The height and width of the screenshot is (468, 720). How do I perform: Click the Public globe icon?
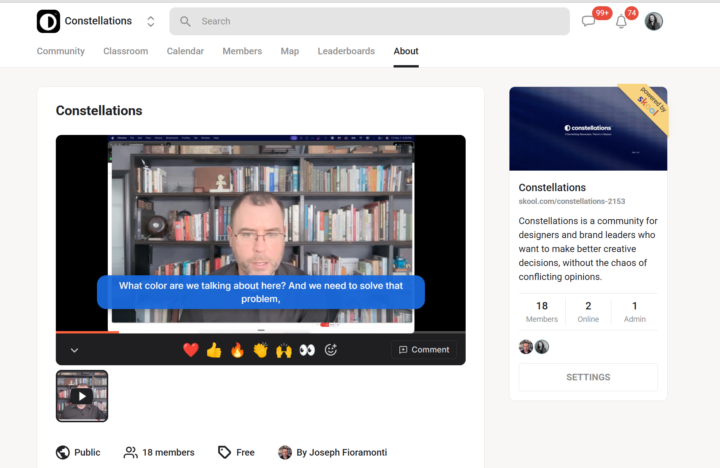point(63,452)
